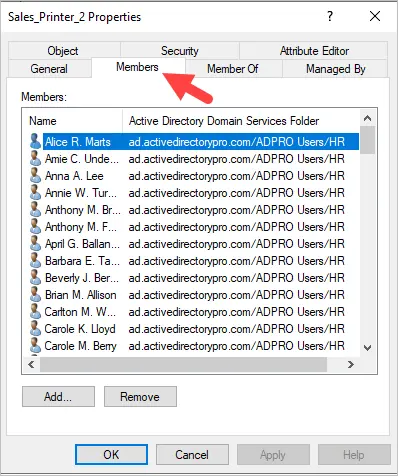The height and width of the screenshot is (476, 398).
Task: Click the vertical scrollbar up arrow
Action: (368, 118)
